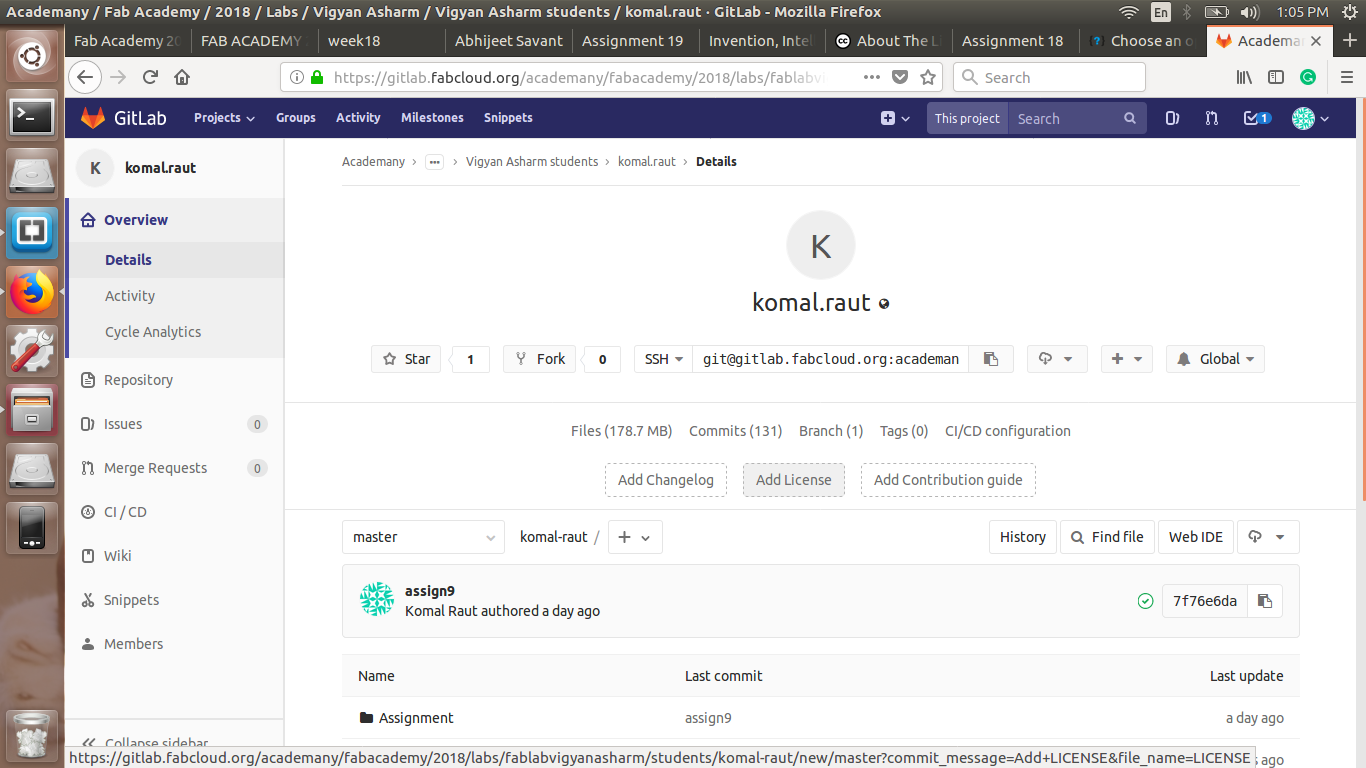Click the Firefox back button
This screenshot has height=768, width=1366.
coord(84,77)
